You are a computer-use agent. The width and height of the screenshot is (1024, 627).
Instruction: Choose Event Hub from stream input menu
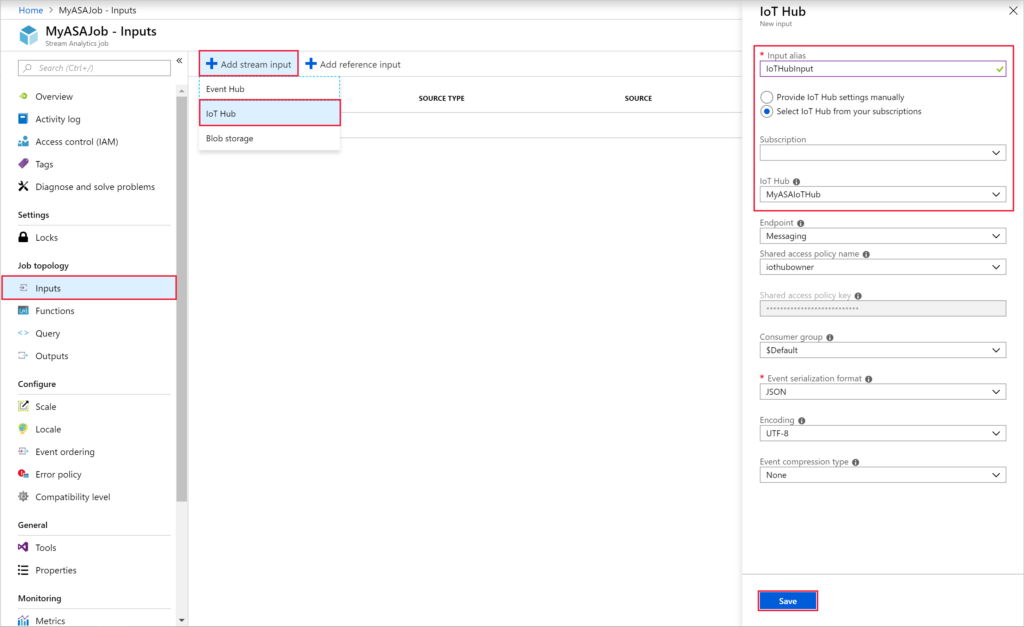point(269,89)
